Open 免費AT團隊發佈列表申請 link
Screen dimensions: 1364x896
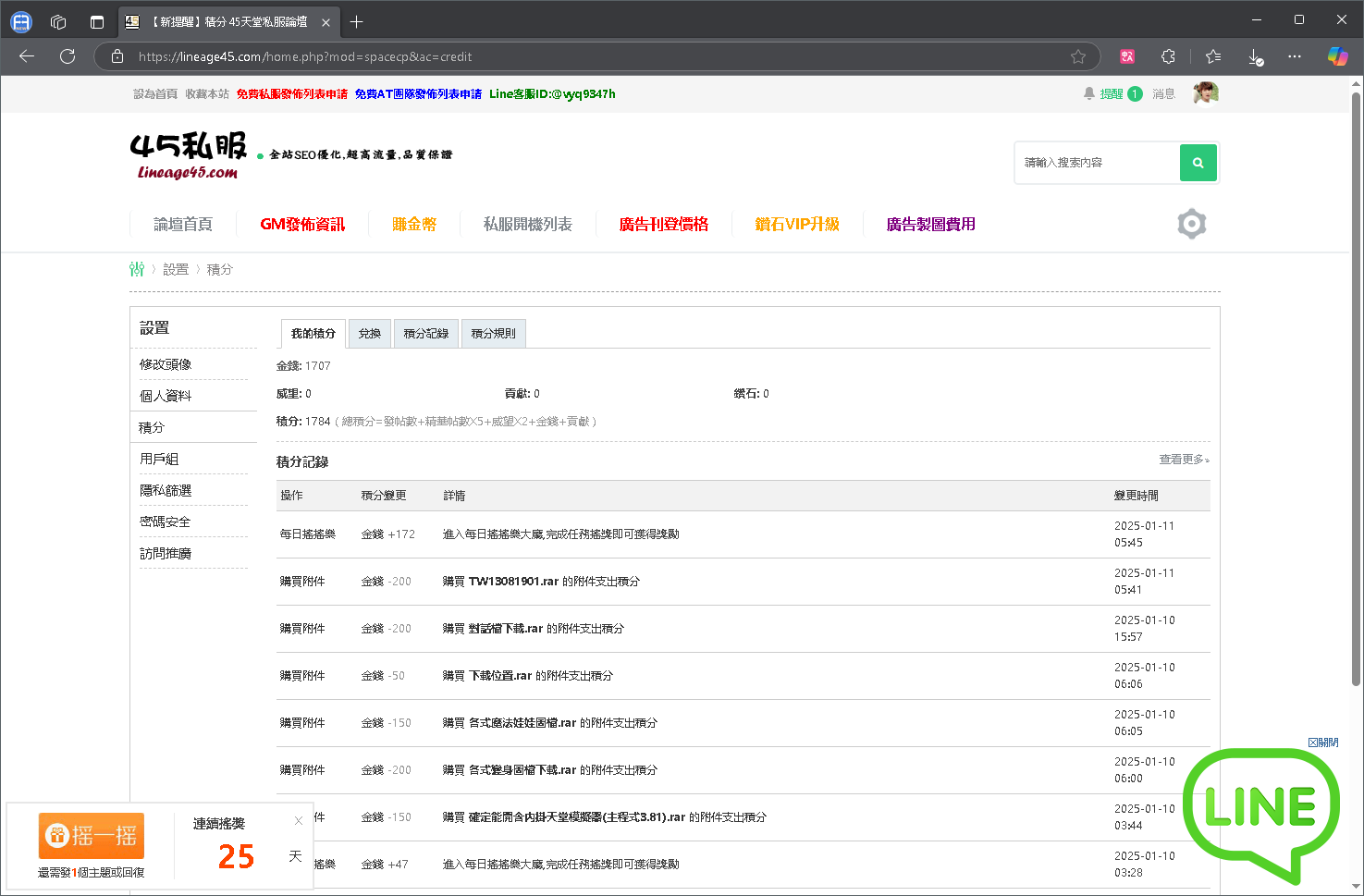pos(418,93)
